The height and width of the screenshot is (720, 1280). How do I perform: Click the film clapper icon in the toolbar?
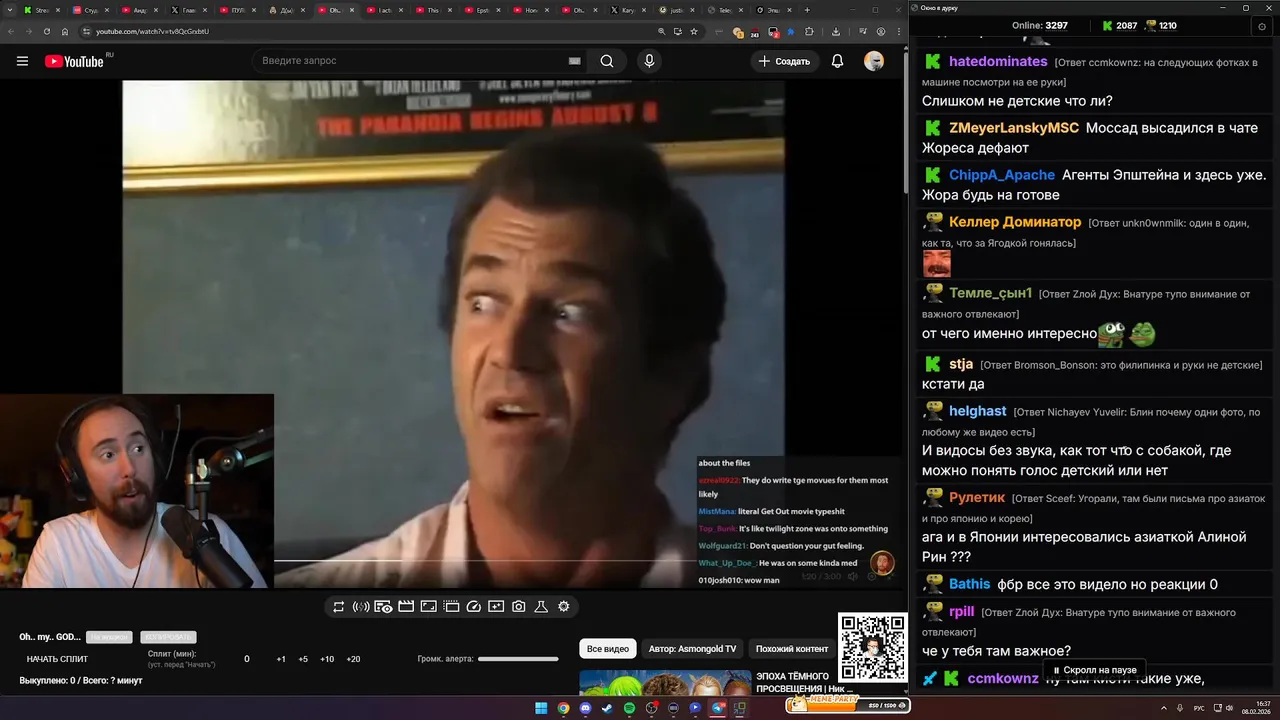[406, 607]
